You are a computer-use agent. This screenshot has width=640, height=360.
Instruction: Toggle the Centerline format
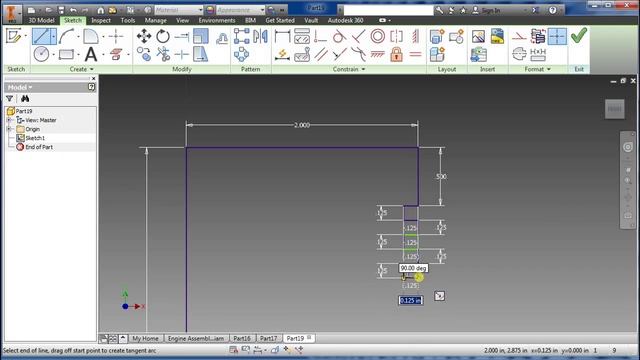(519, 54)
